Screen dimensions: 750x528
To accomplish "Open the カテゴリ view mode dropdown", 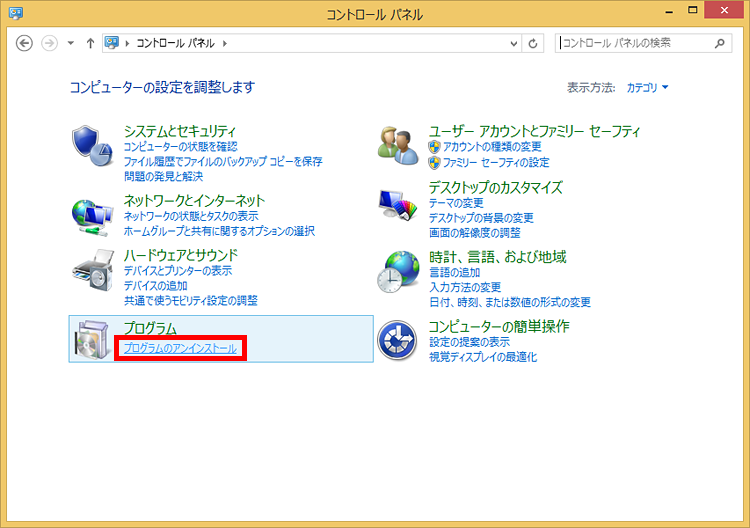I will (647, 88).
